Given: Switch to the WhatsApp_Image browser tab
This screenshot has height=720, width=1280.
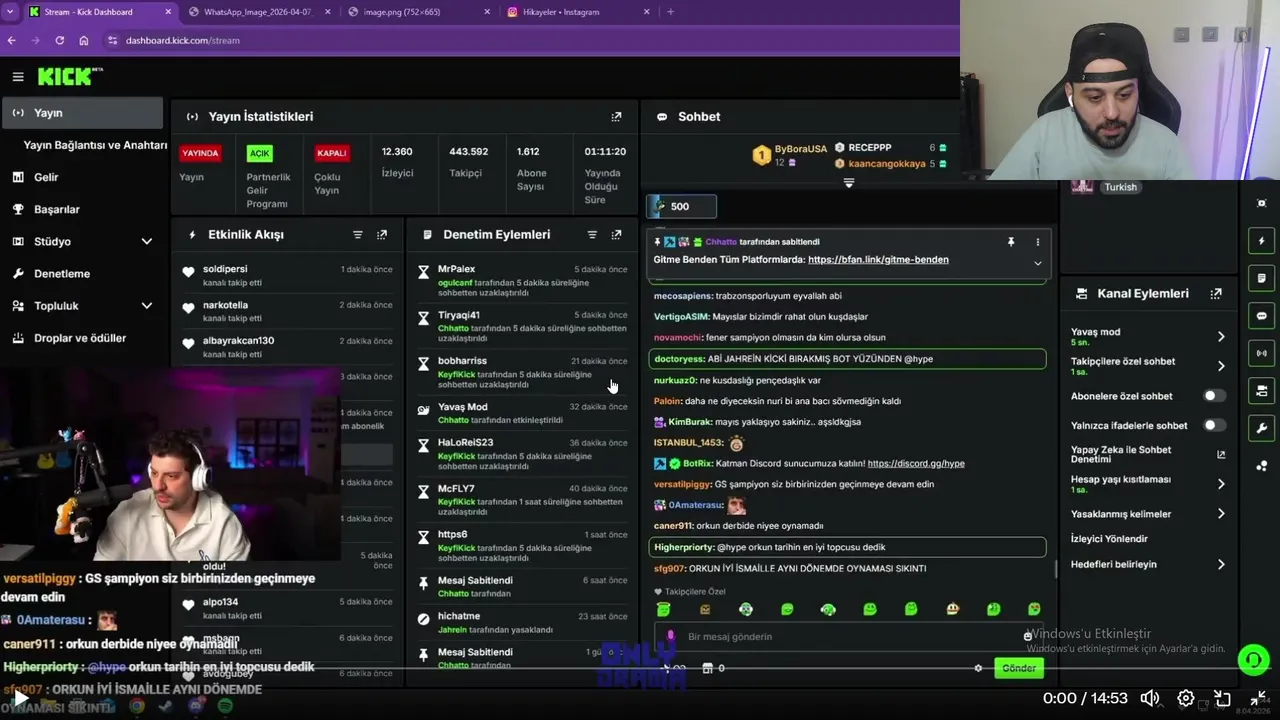Looking at the screenshot, I should [x=258, y=12].
